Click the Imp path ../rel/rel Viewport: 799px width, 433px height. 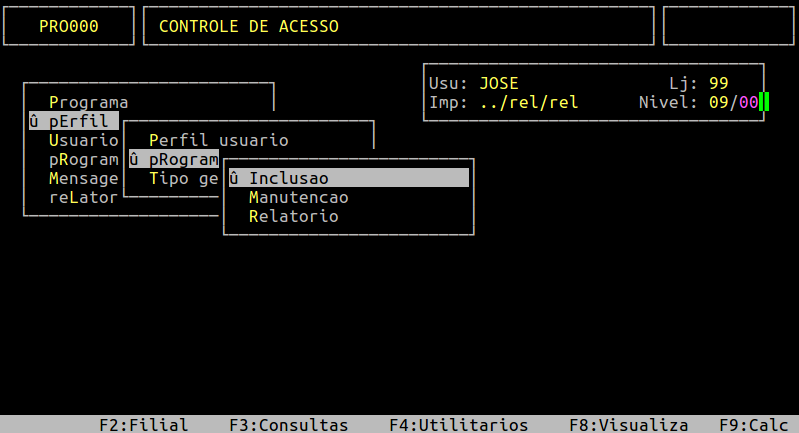coord(528,102)
